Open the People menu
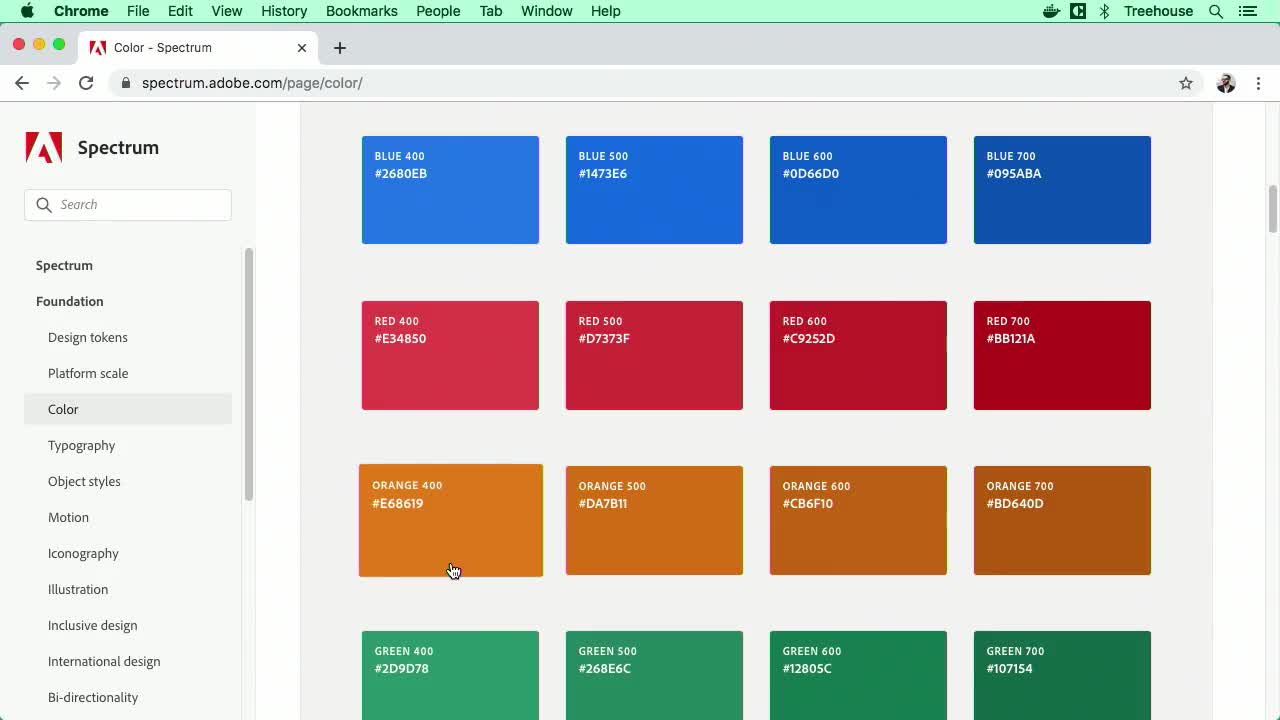The width and height of the screenshot is (1280, 720). (438, 11)
